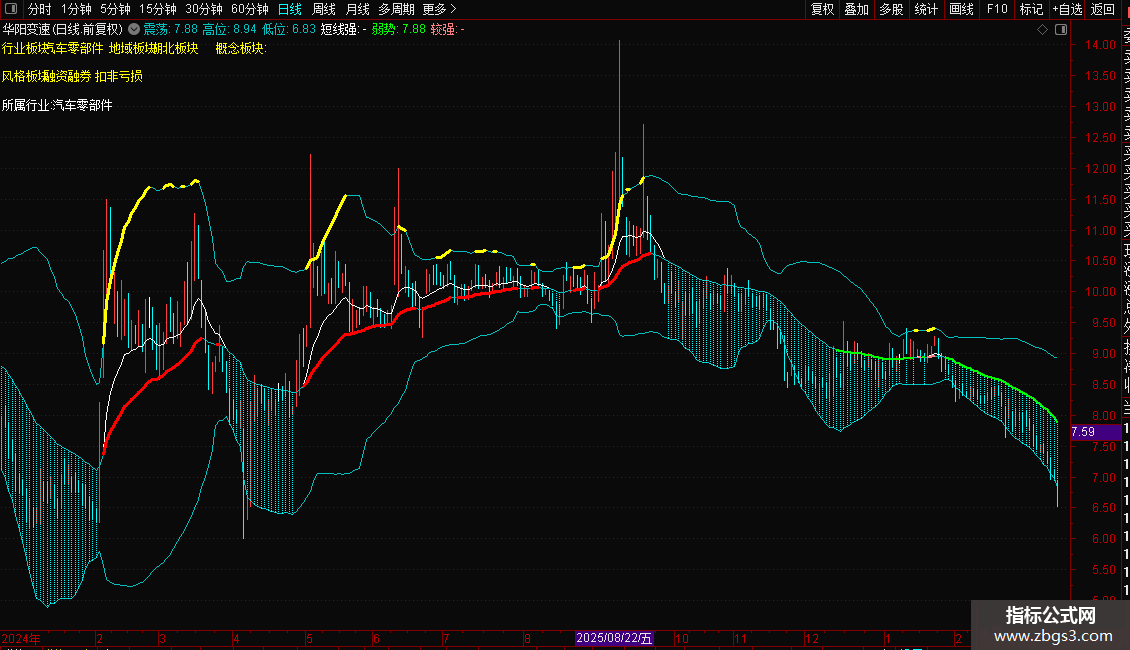Image resolution: width=1130 pixels, height=650 pixels.
Task: Click the 震荡: 7.88 indicator value
Action: 170,29
